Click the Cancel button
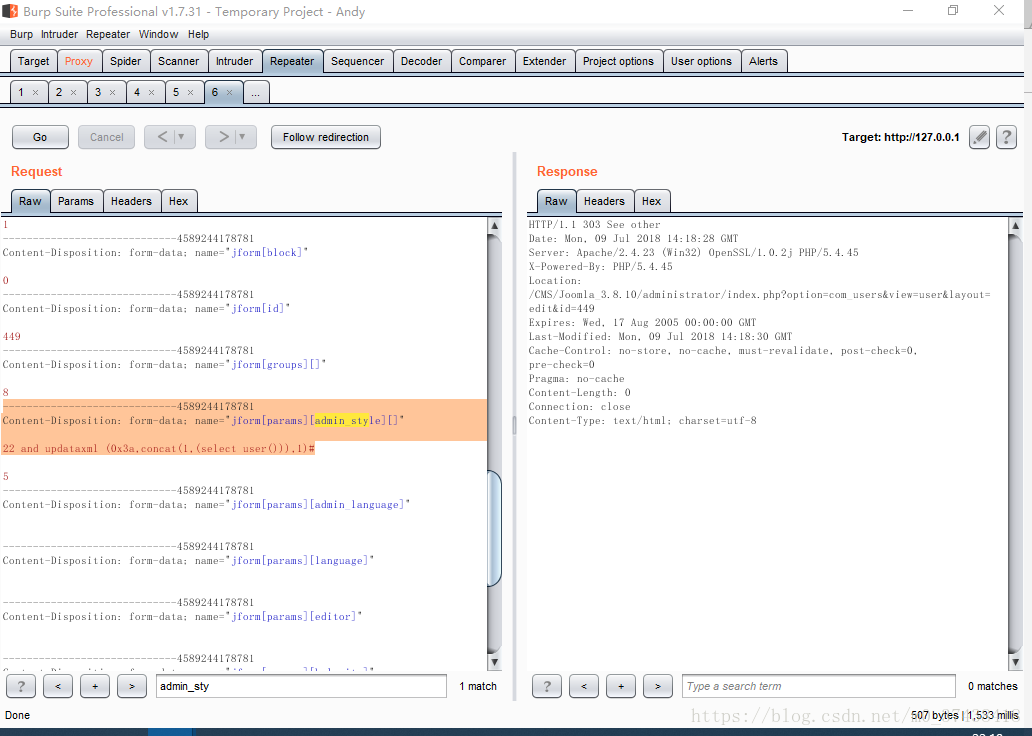Image resolution: width=1032 pixels, height=736 pixels. coord(107,137)
